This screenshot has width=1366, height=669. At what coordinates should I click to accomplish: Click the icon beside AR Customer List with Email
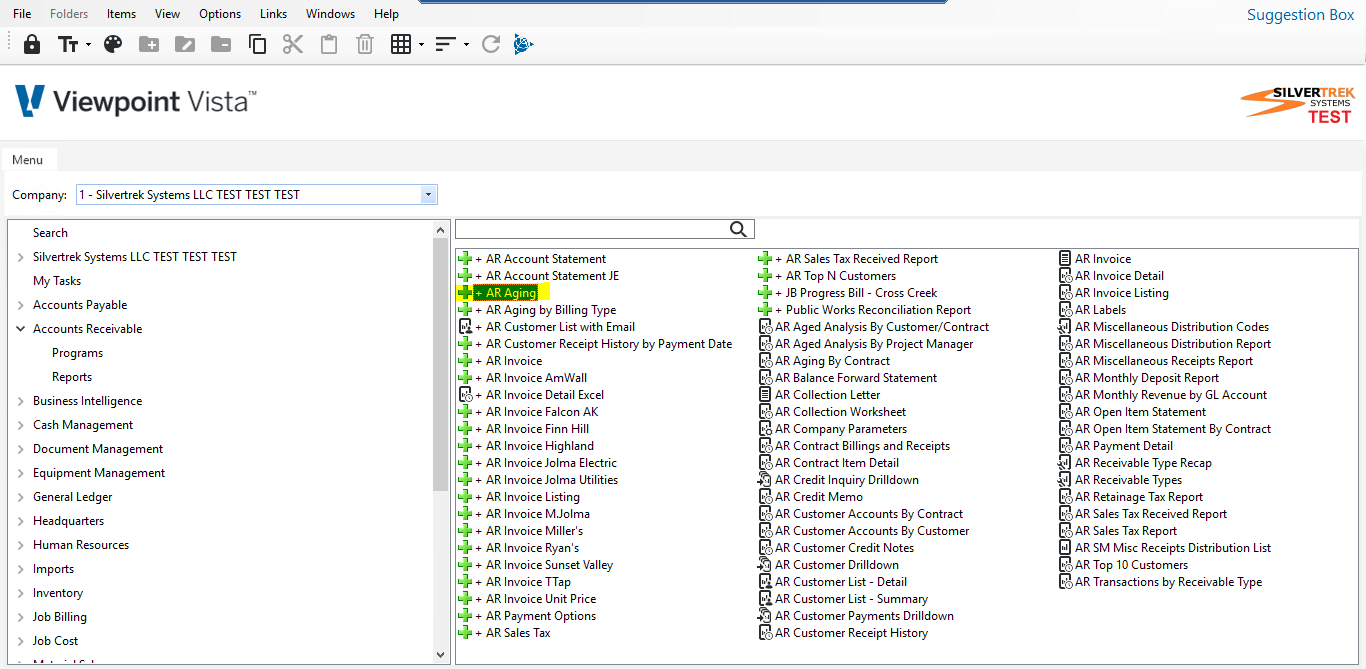[465, 327]
